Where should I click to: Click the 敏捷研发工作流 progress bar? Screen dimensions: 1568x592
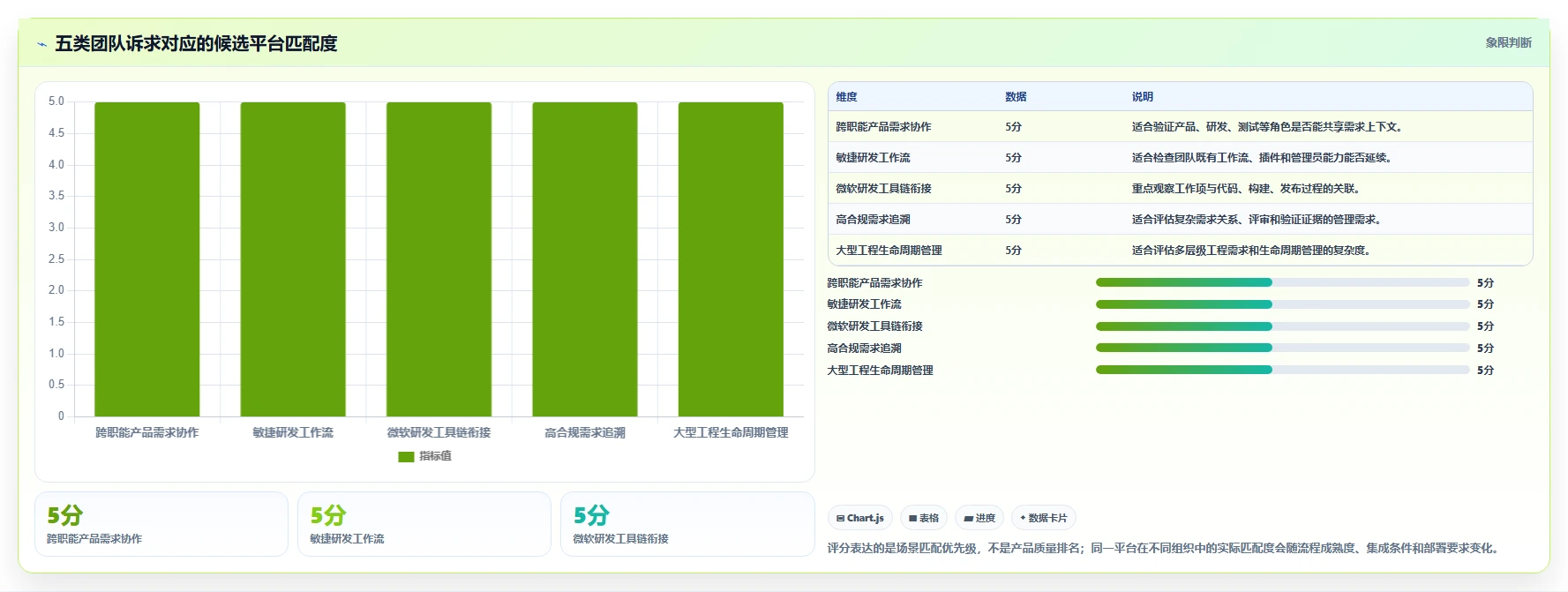1282,304
